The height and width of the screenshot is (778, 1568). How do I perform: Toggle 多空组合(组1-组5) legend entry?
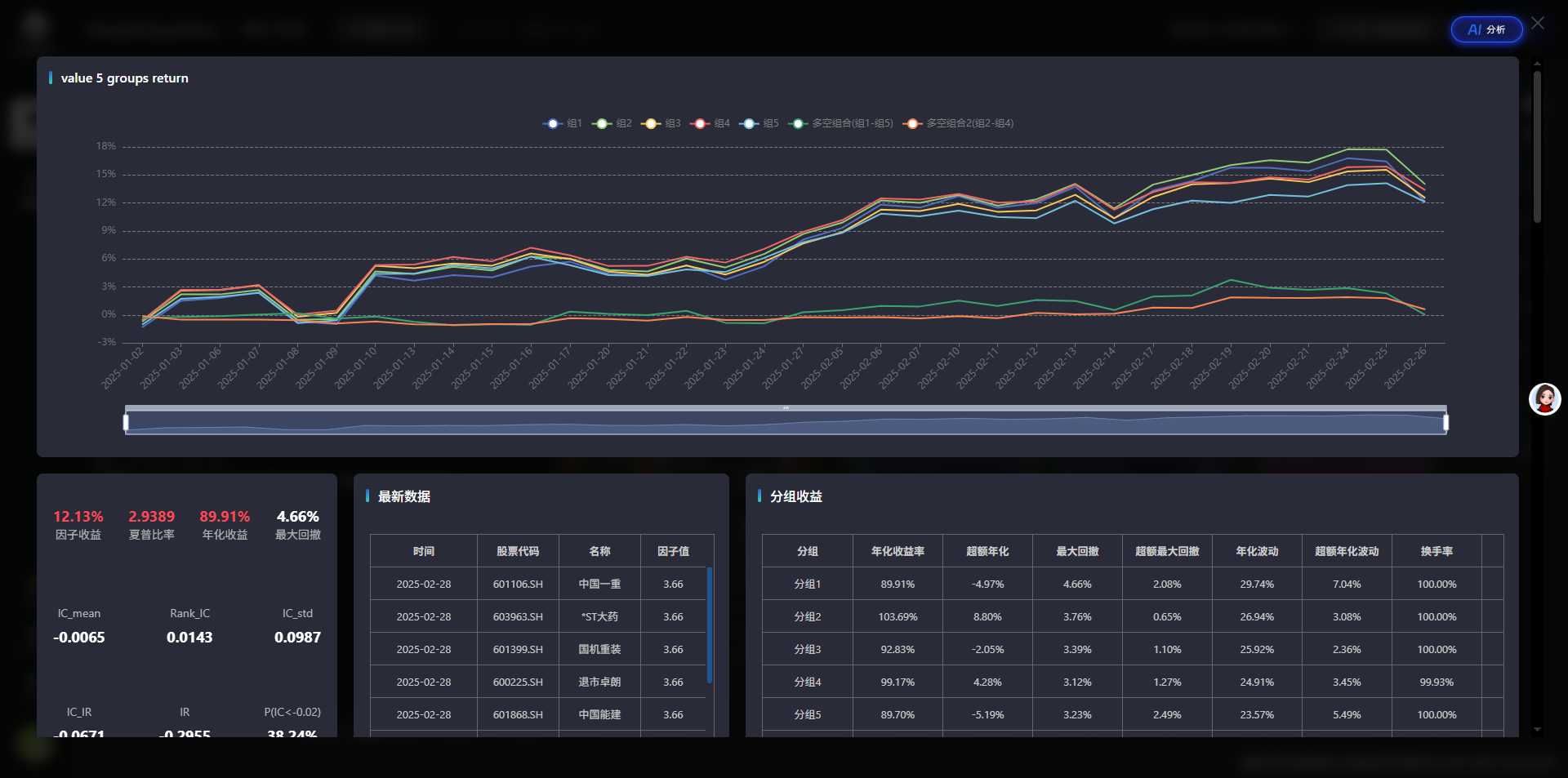[x=841, y=123]
